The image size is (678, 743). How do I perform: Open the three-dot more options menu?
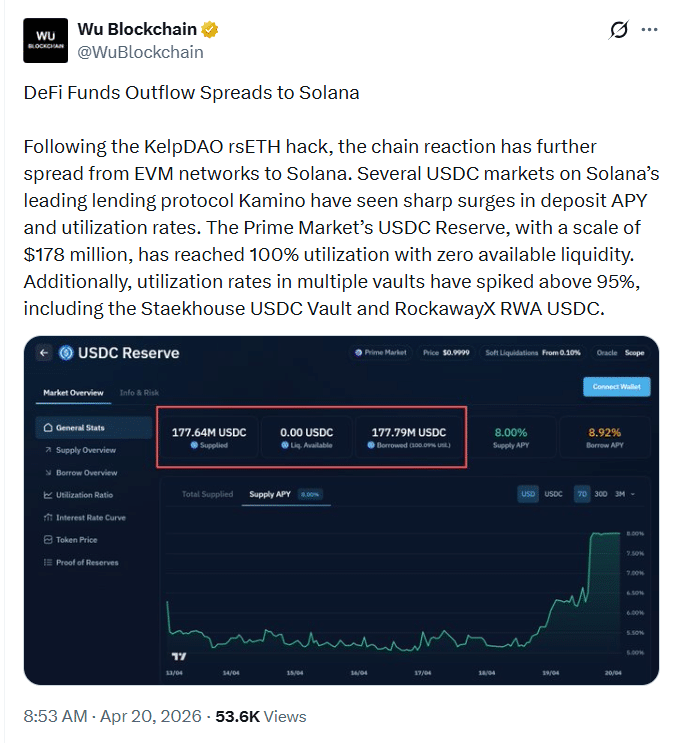tap(654, 30)
